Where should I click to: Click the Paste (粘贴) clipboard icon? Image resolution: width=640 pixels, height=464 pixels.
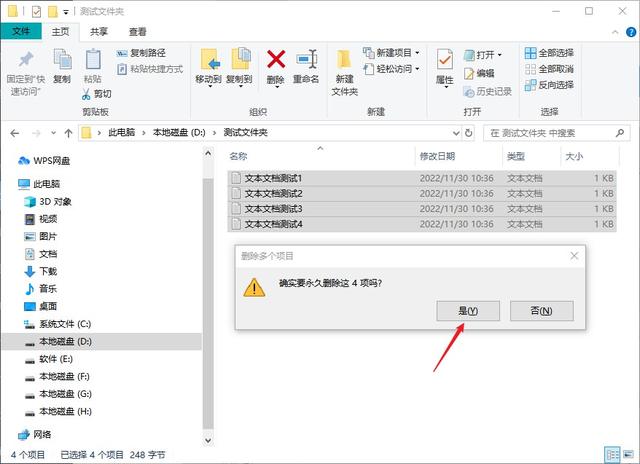point(93,59)
